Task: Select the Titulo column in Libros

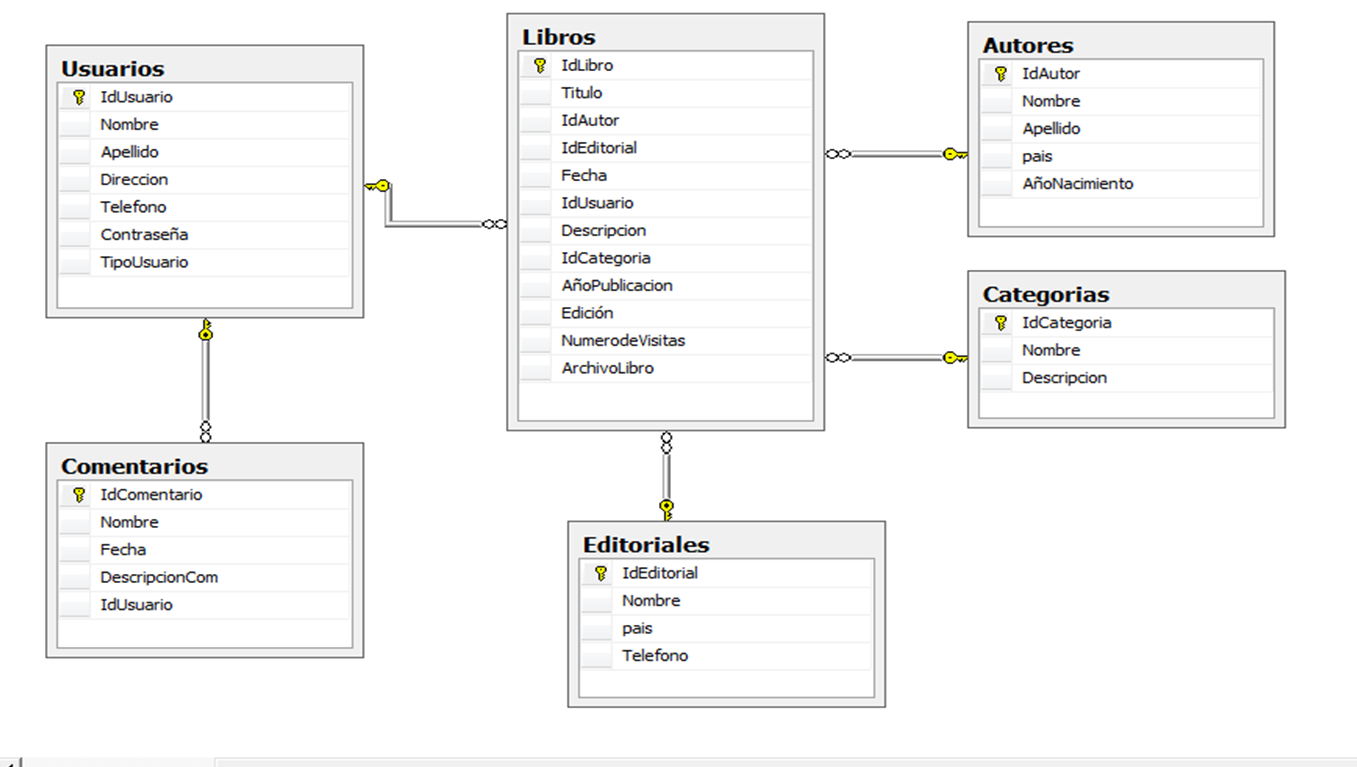Action: tap(582, 92)
